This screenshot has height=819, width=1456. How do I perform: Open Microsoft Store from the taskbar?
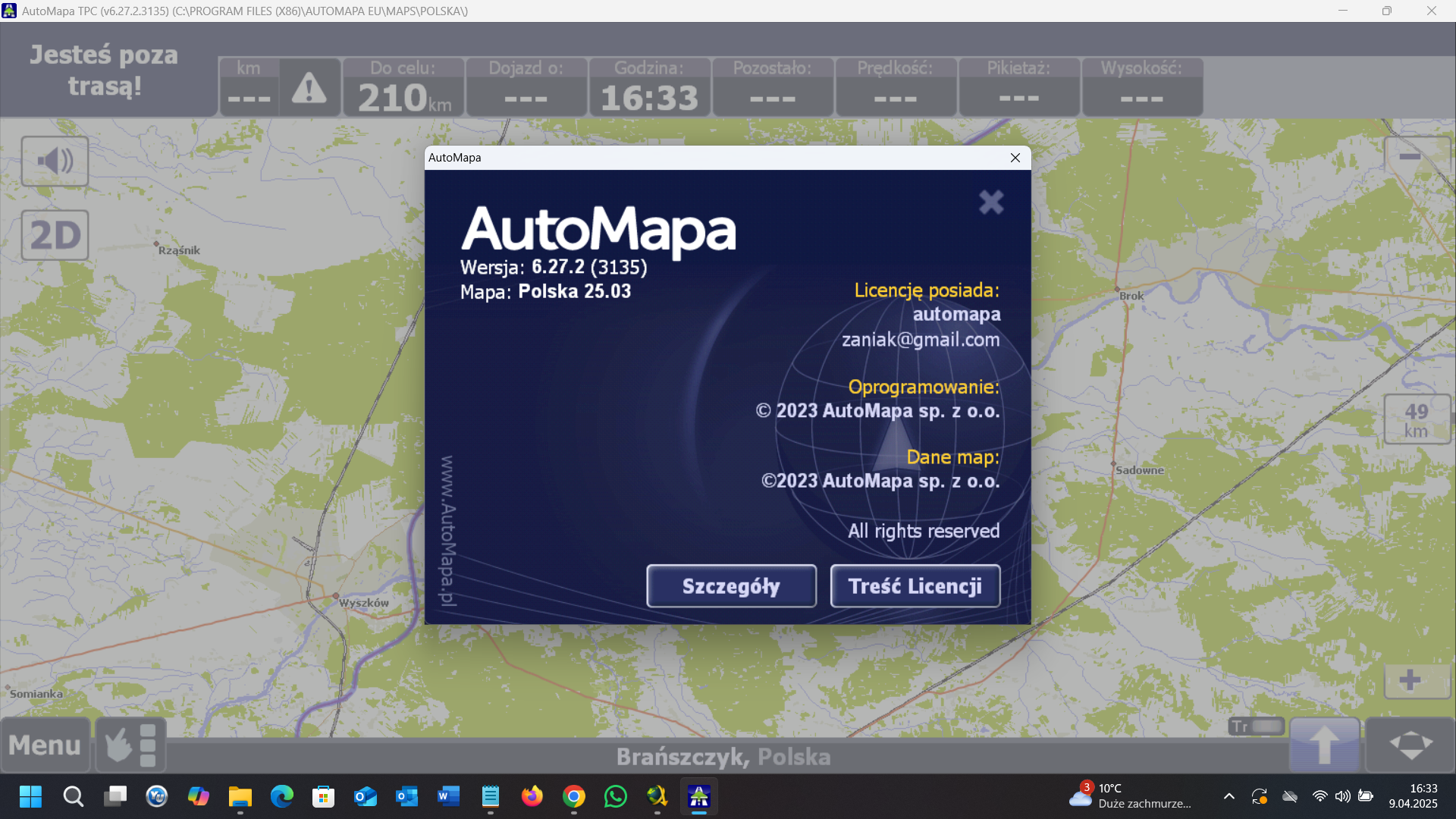pos(324,796)
